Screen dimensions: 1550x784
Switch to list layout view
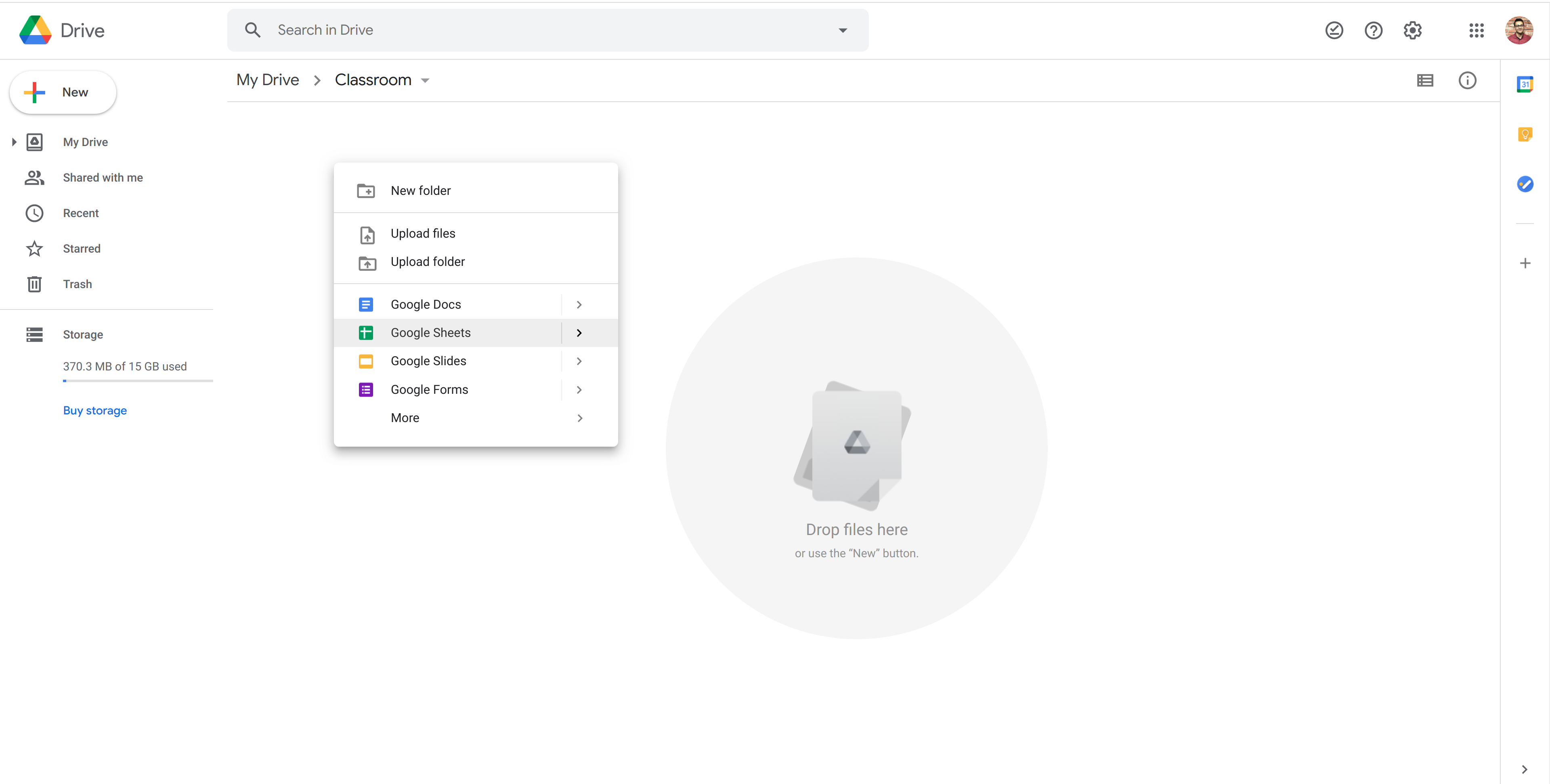click(1425, 80)
